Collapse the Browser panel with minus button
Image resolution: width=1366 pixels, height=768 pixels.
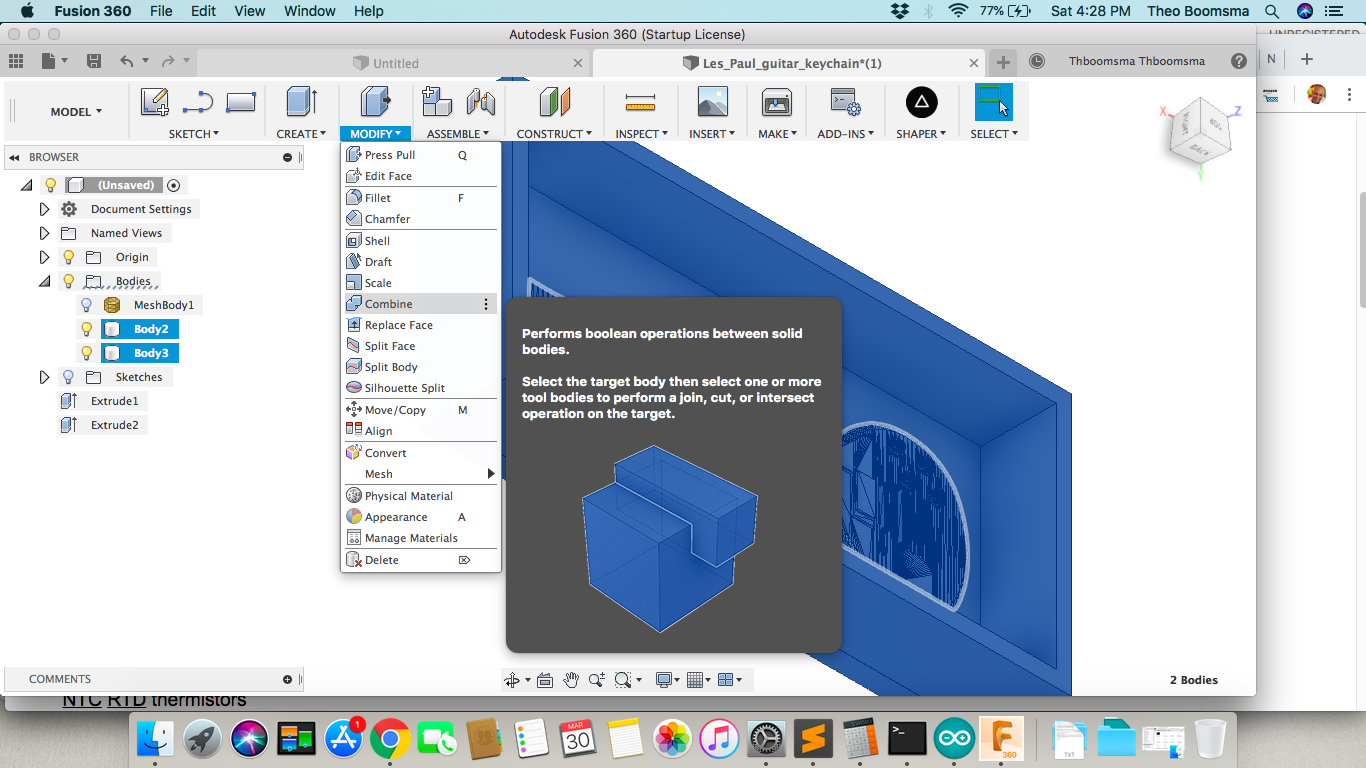pos(288,157)
